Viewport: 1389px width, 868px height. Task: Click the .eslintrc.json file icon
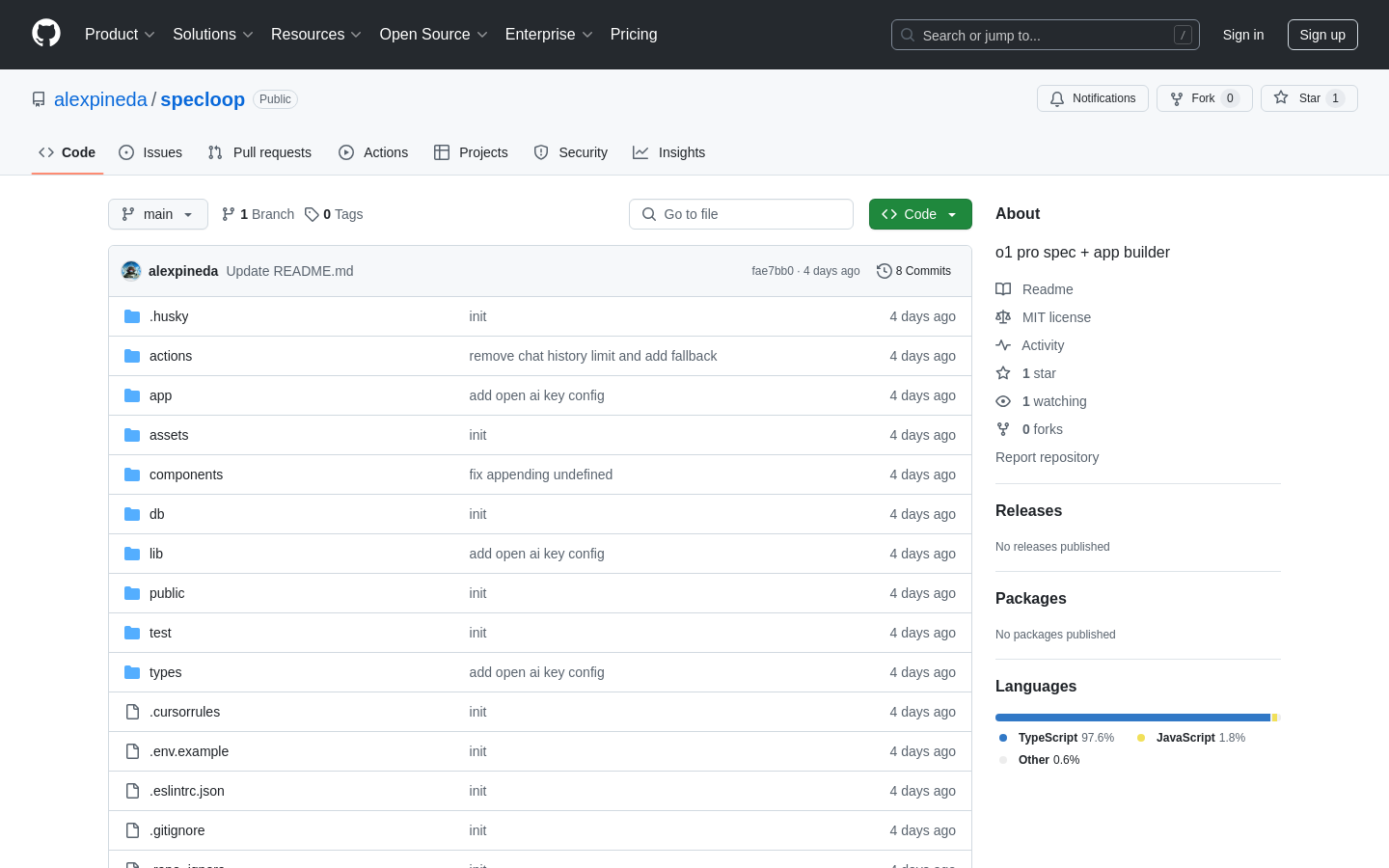pos(132,791)
